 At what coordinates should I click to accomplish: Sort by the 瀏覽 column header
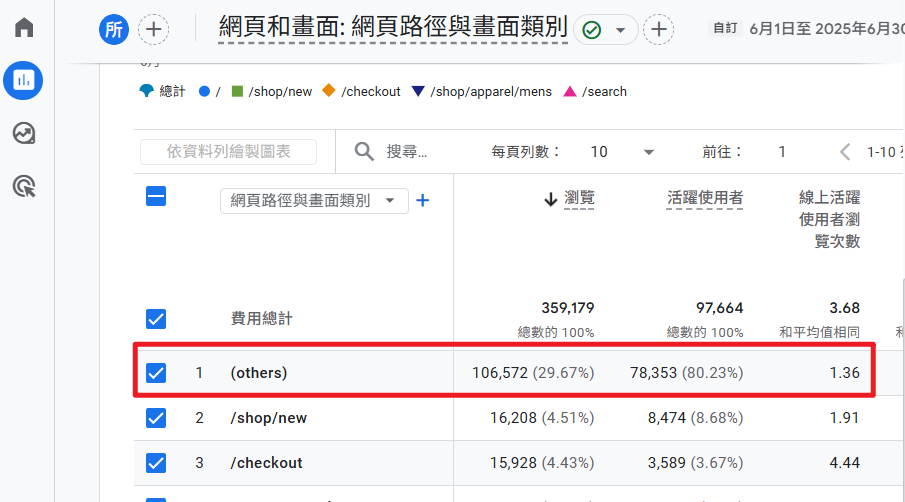click(579, 198)
